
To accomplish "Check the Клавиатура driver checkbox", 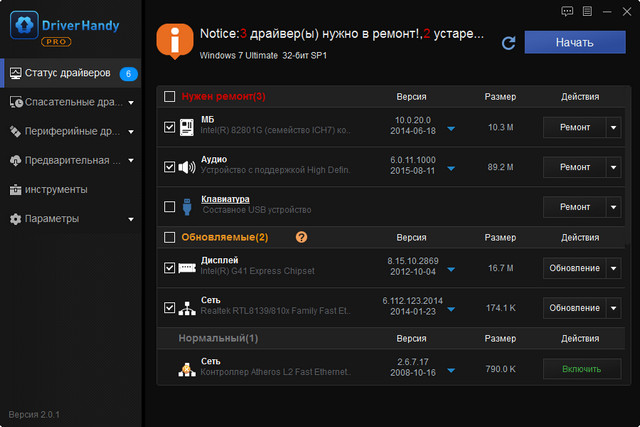I will (x=168, y=206).
